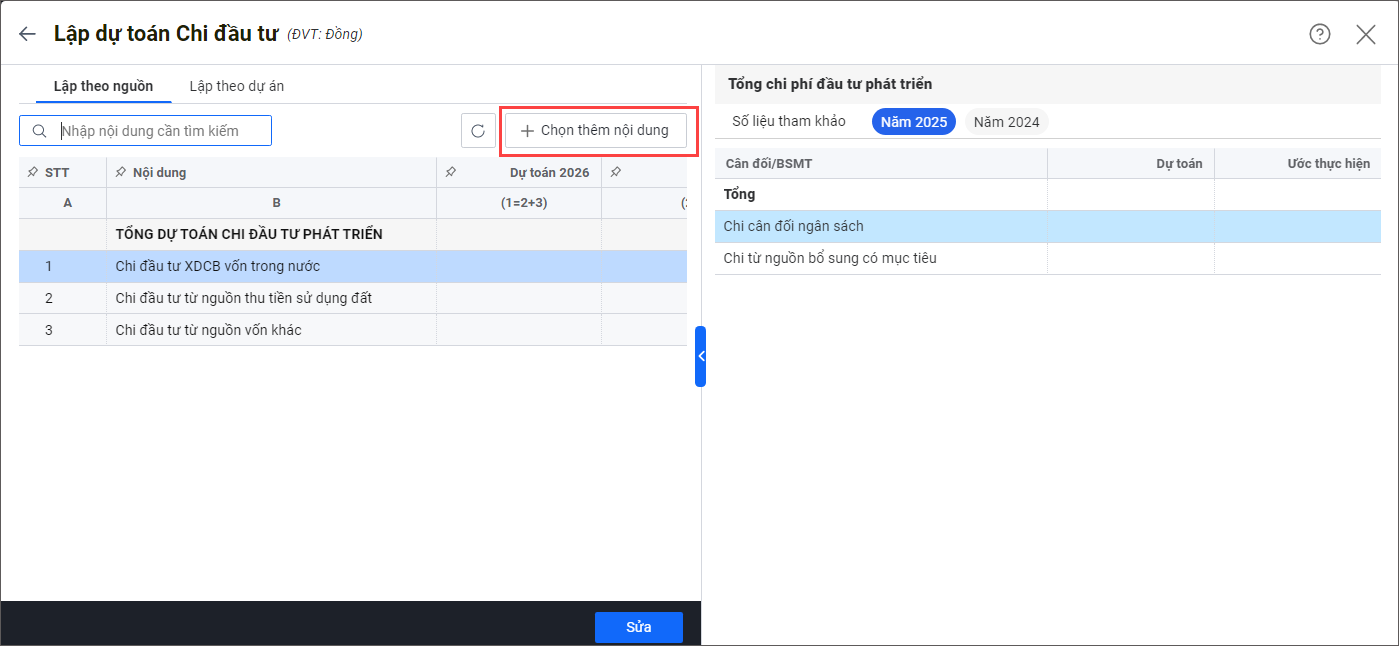The height and width of the screenshot is (646, 1399).
Task: Click pin icon on Nội dung column
Action: coord(120,173)
